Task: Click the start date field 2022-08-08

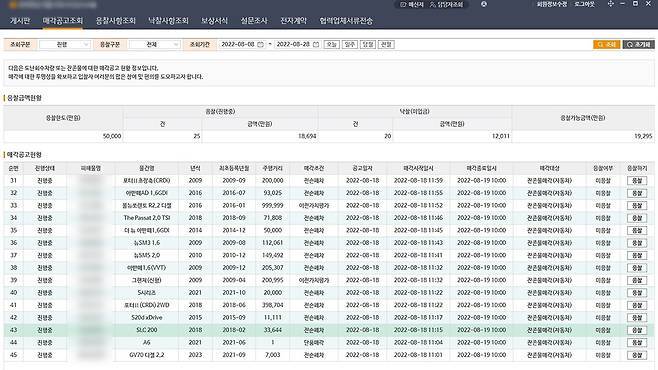Action: 238,44
